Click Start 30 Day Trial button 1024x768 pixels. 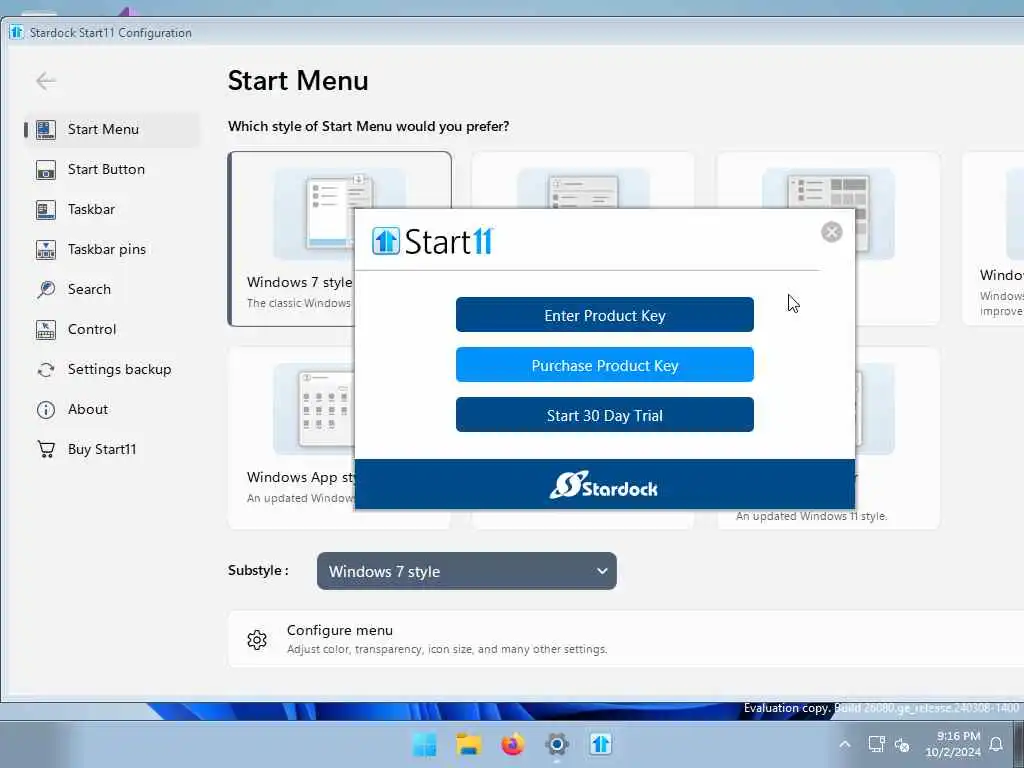(x=605, y=415)
